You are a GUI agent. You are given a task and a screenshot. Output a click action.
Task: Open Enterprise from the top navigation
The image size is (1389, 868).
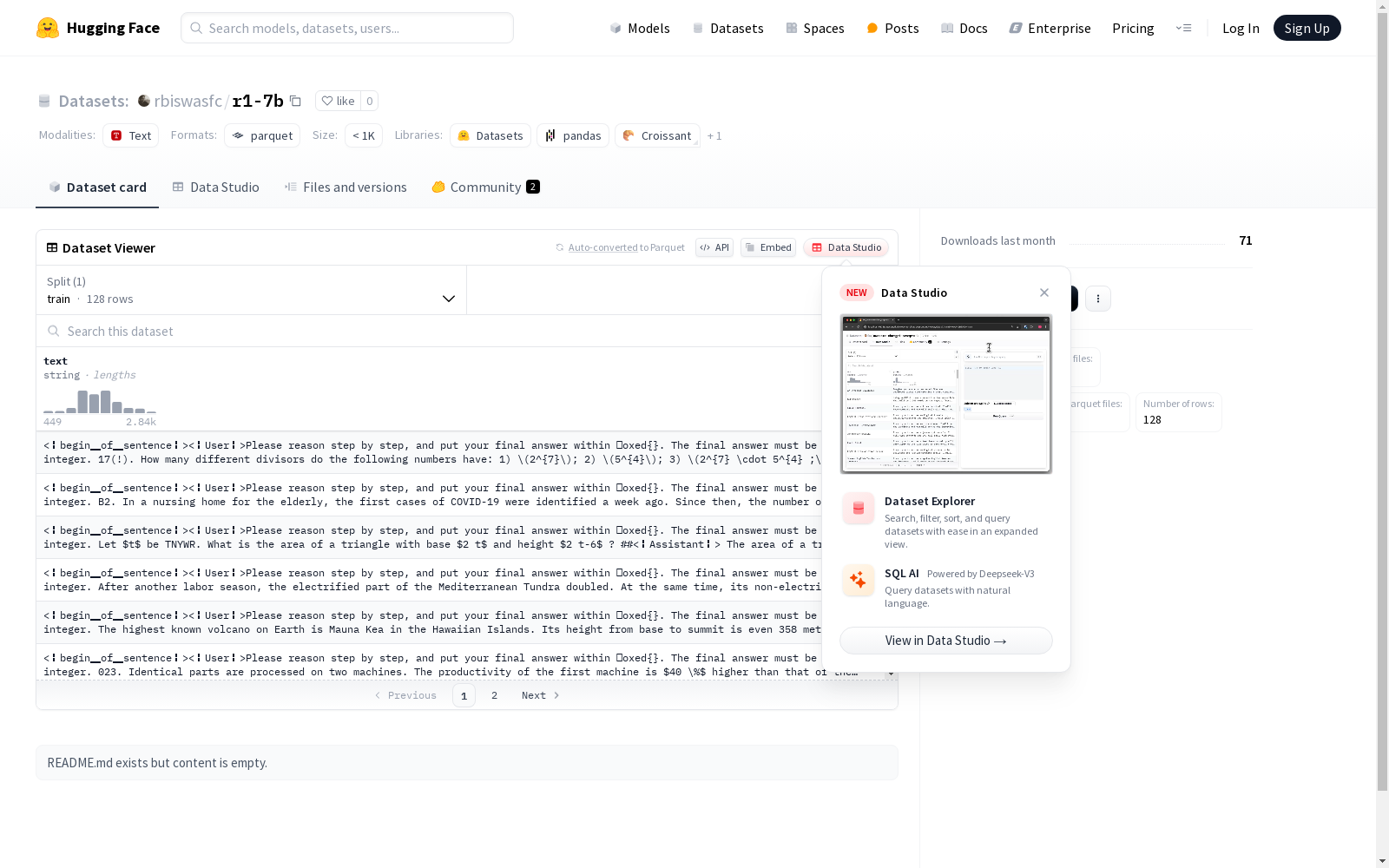click(x=1050, y=28)
